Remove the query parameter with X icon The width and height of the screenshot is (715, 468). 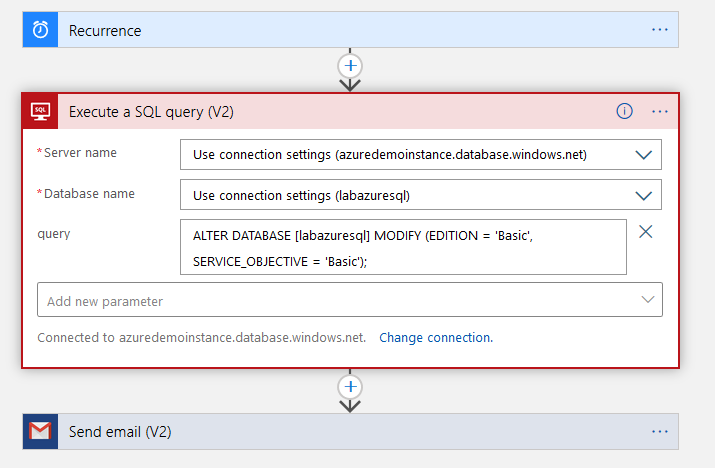point(646,232)
